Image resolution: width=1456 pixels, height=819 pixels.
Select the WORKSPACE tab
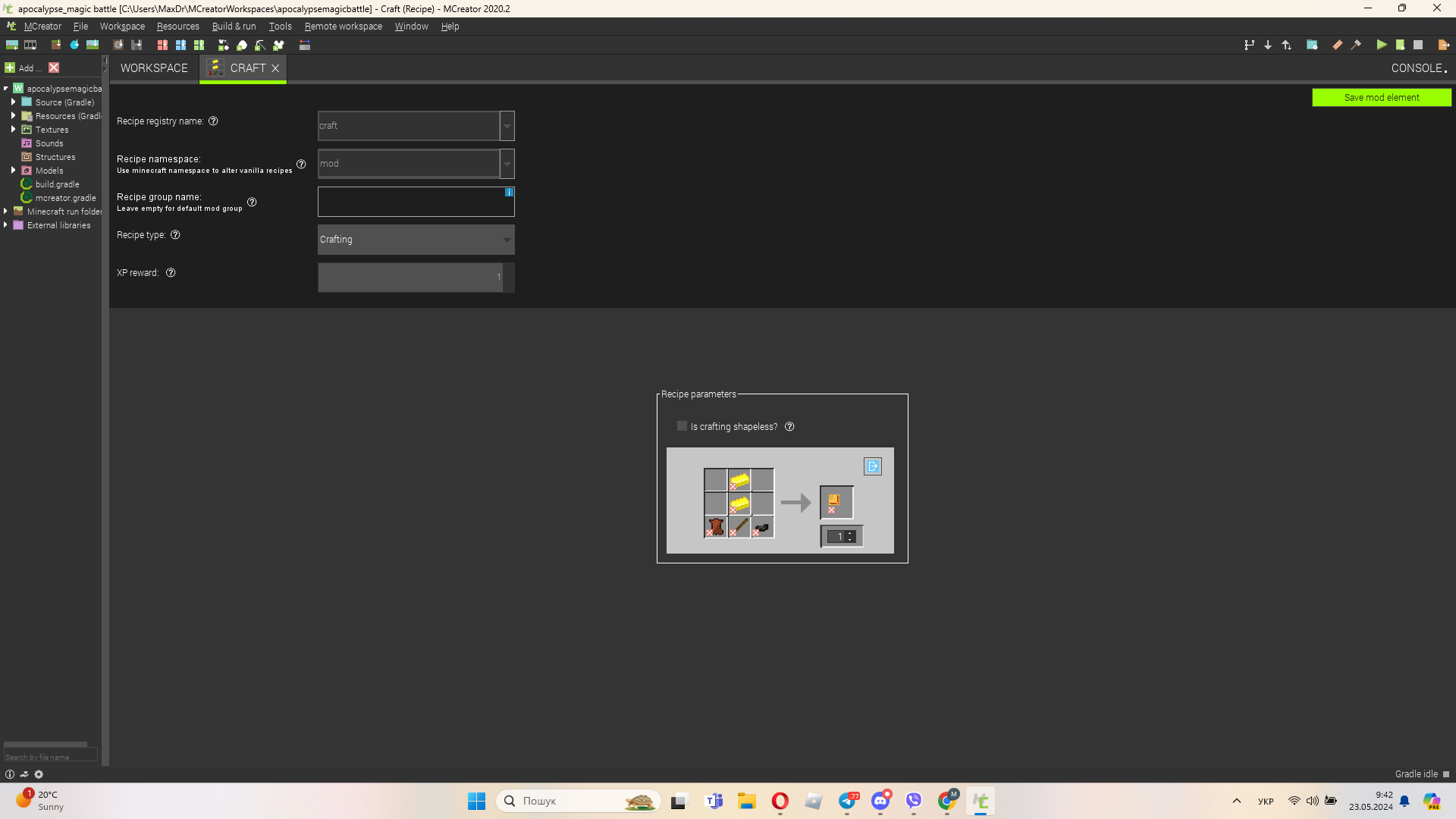coord(154,68)
